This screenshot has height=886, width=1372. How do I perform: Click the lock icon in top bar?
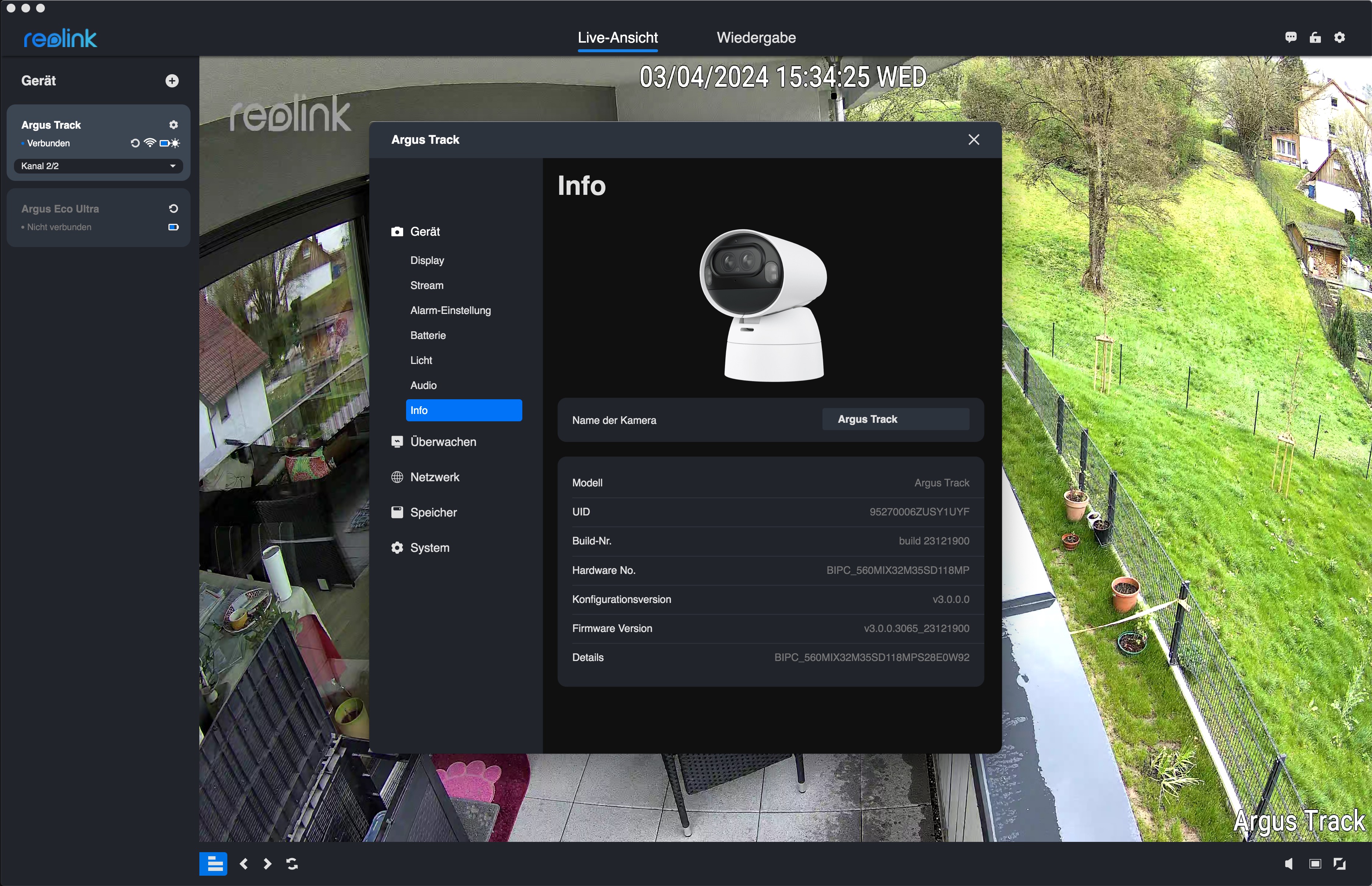1316,37
